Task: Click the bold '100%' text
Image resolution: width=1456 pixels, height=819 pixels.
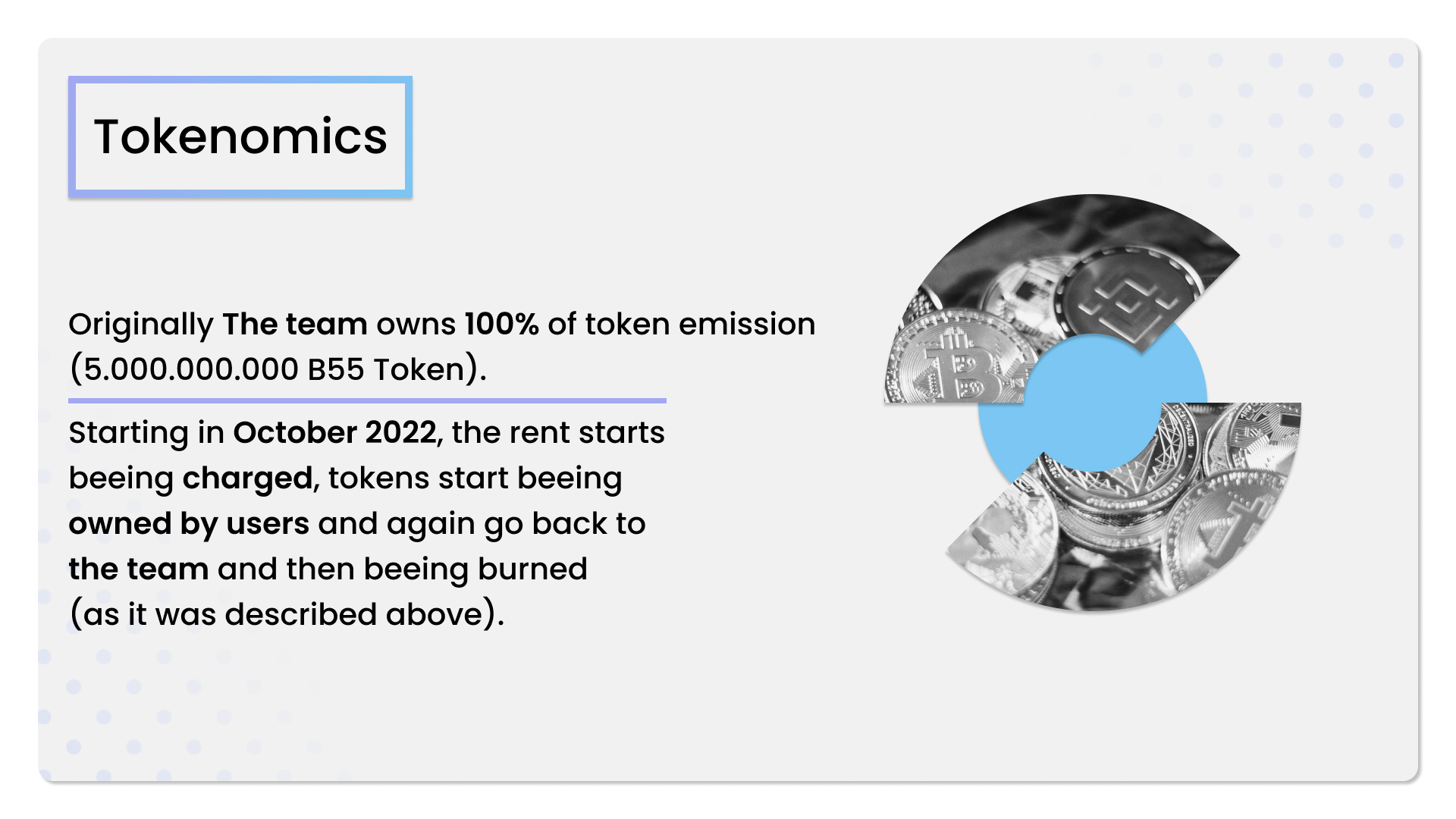Action: [x=501, y=325]
